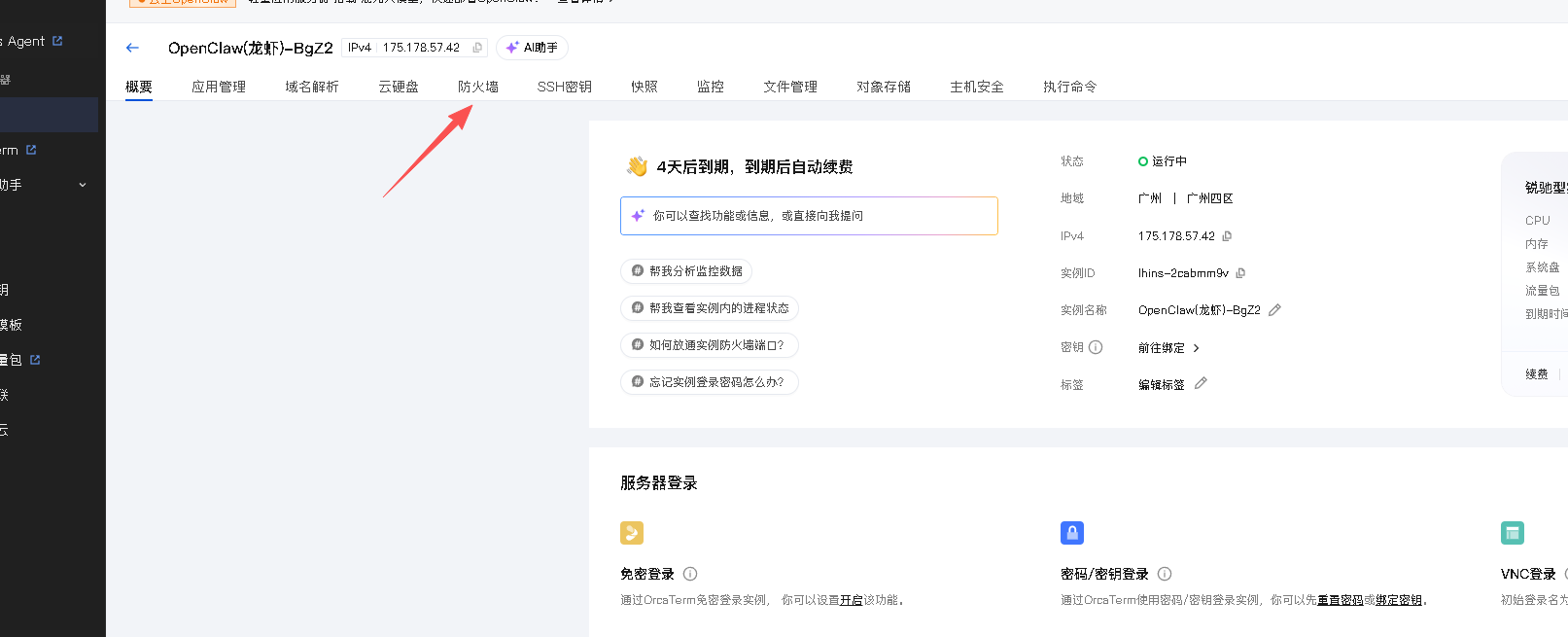Show info tooltip beside 密钥
The width and height of the screenshot is (1568, 637).
[1096, 347]
